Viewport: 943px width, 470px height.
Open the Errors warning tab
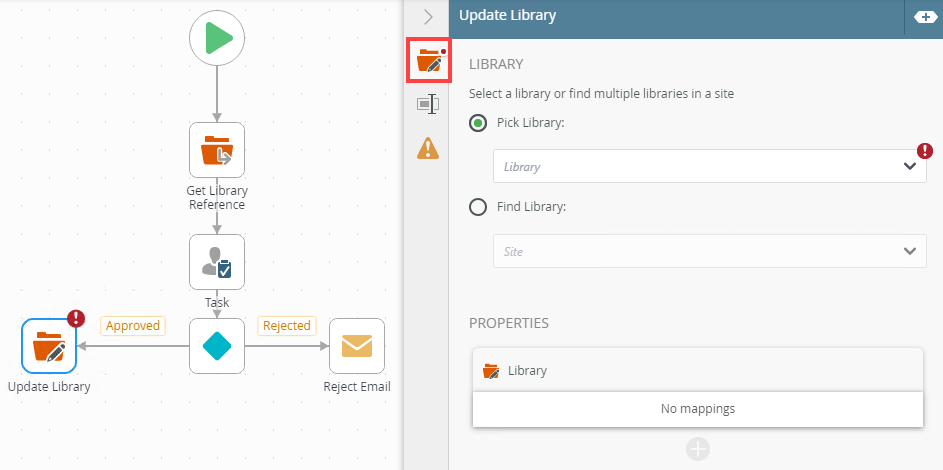pos(429,148)
